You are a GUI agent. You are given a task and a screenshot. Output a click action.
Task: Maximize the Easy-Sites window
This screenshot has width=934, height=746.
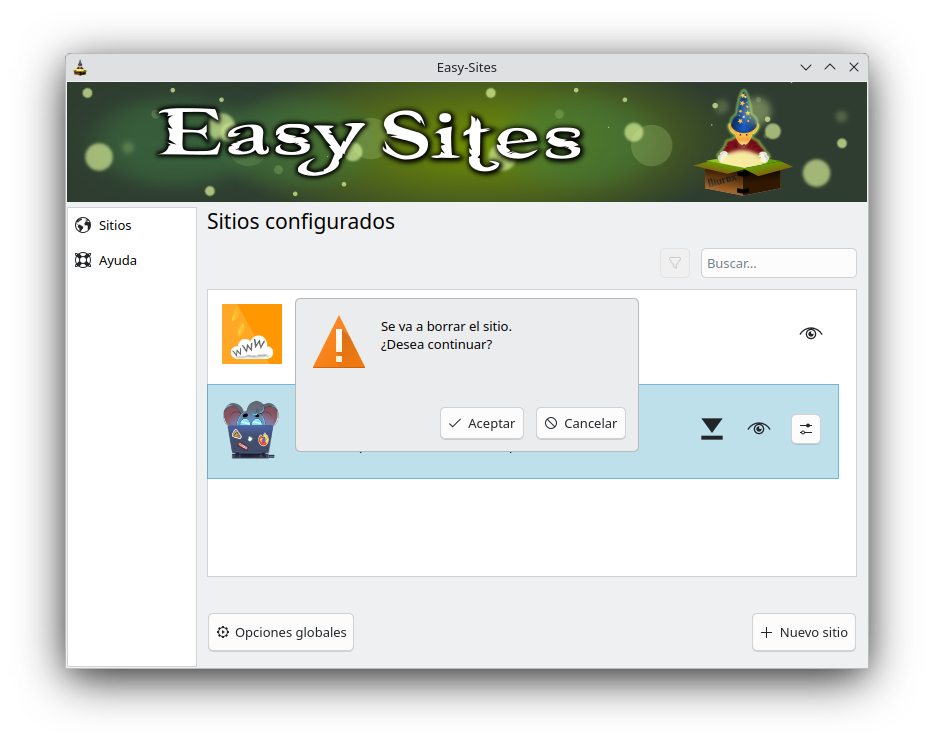830,68
